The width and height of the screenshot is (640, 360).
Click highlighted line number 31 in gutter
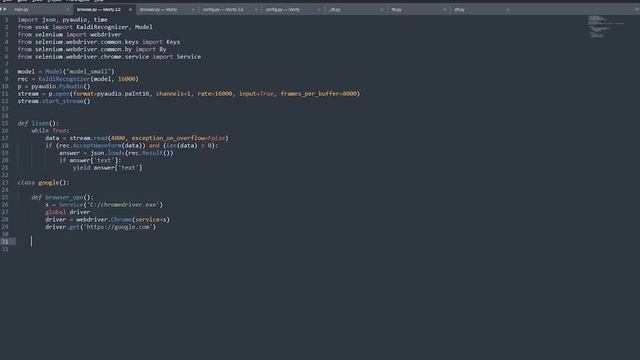click(x=5, y=242)
